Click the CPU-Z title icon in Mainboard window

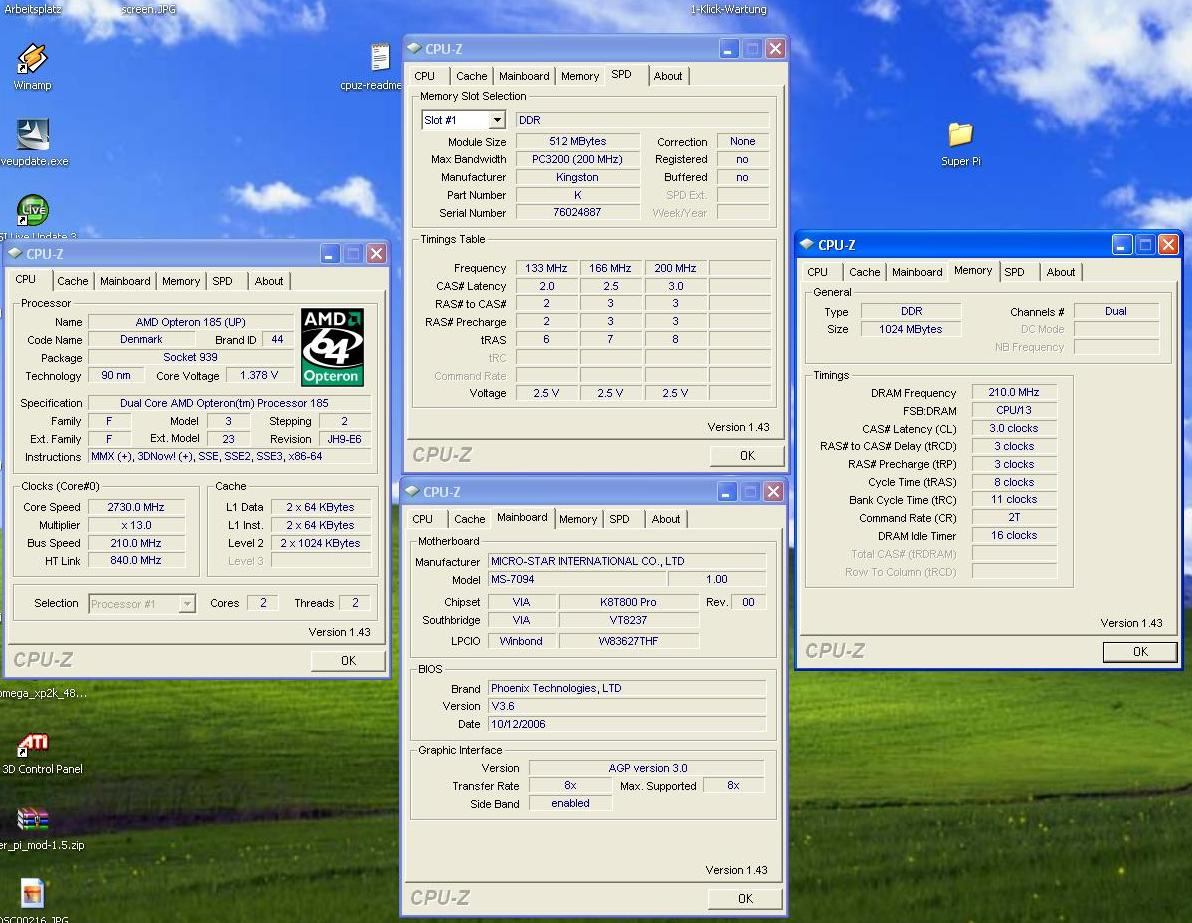[413, 492]
